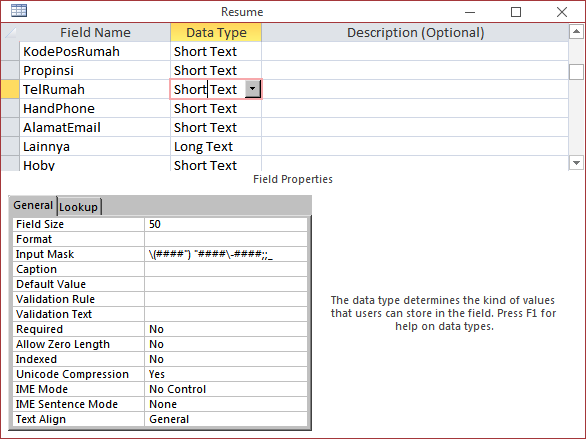
Task: Click the Validation Text property field
Action: [226, 314]
